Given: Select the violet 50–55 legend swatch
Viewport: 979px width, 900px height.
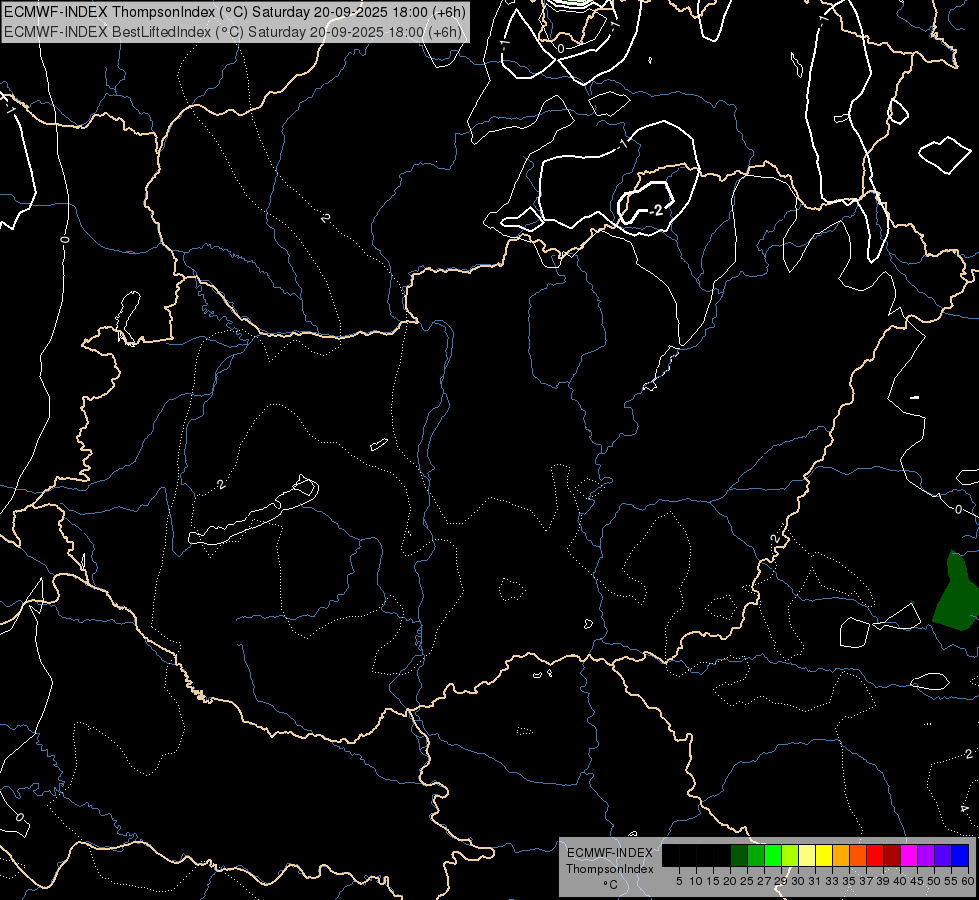Looking at the screenshot, I should point(943,855).
